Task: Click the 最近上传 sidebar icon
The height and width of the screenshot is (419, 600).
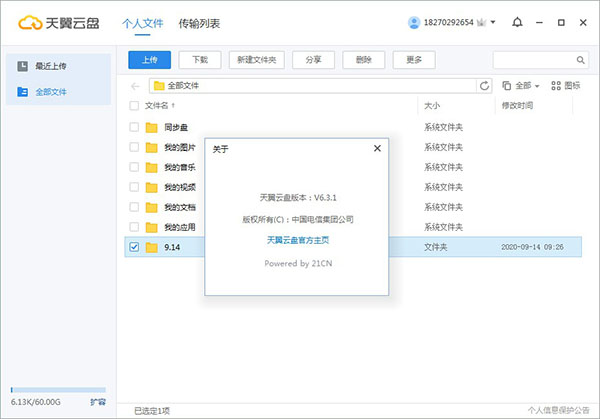Action: pos(23,66)
